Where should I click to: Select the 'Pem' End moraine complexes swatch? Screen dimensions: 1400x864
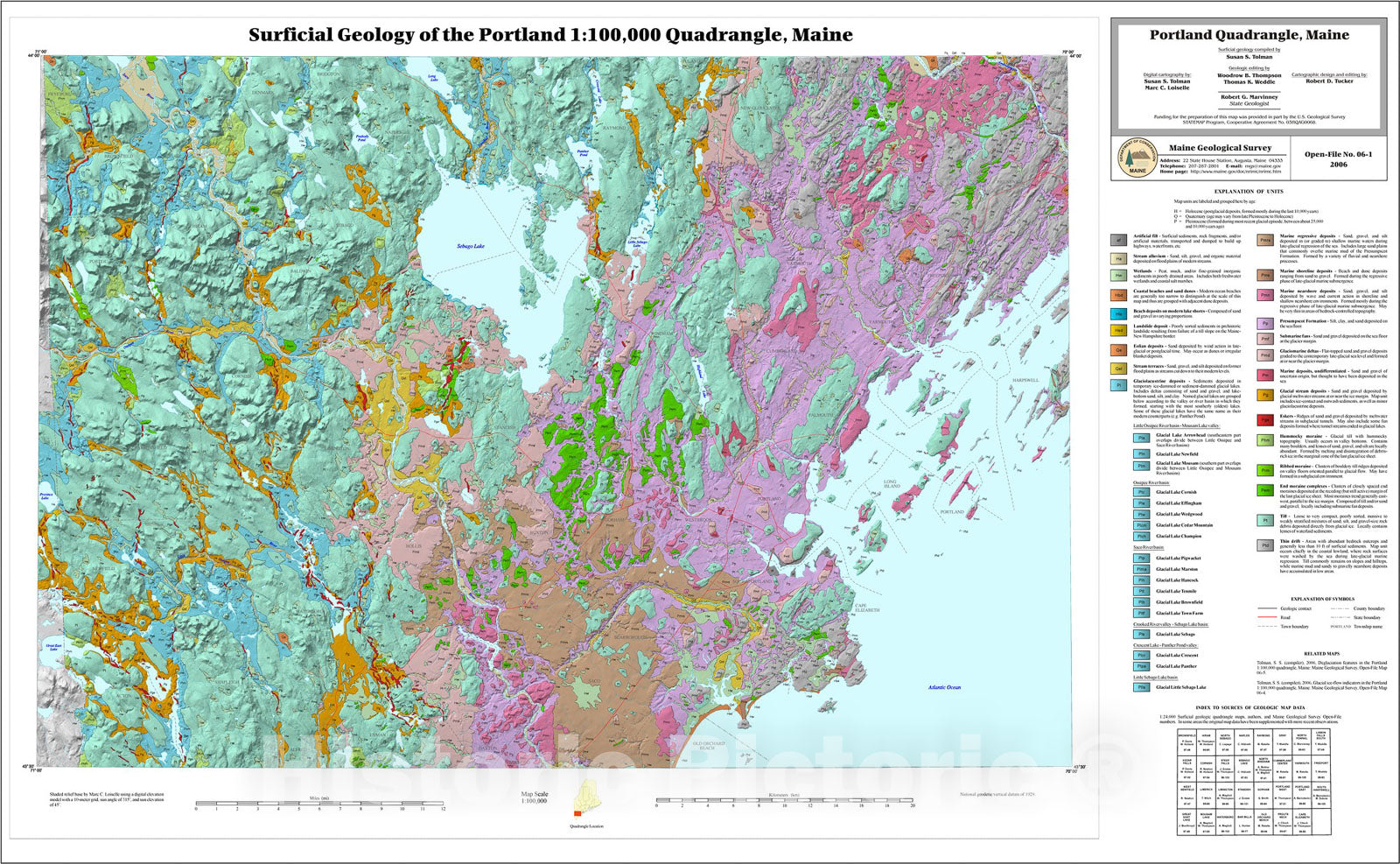[1265, 490]
